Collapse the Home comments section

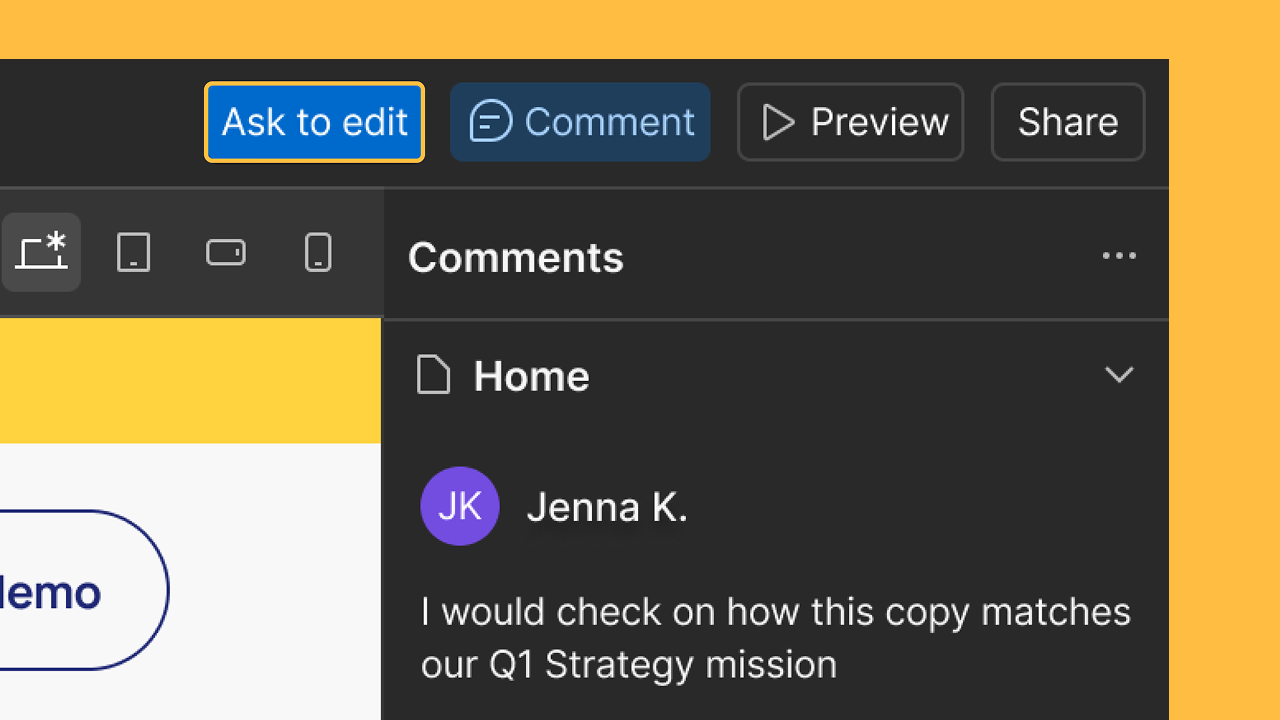[1119, 374]
